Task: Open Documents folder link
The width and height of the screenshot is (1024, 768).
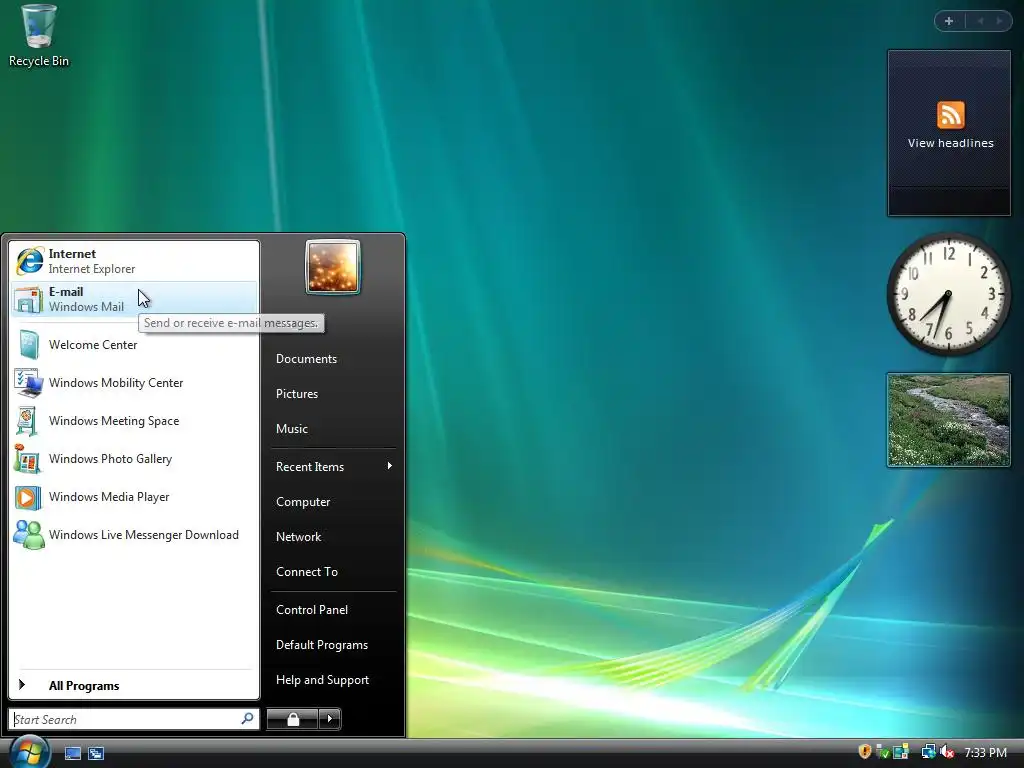Action: pyautogui.click(x=333, y=359)
